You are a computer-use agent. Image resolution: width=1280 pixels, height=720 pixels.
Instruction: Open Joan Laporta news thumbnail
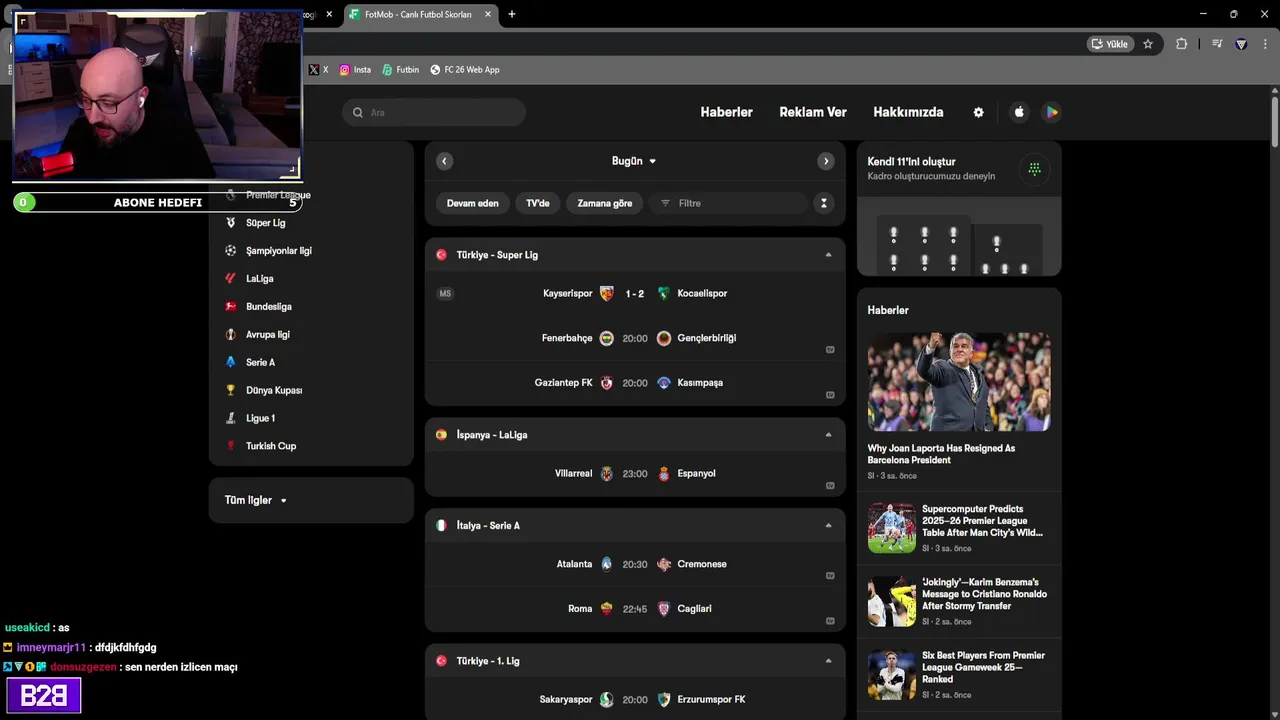tap(959, 382)
